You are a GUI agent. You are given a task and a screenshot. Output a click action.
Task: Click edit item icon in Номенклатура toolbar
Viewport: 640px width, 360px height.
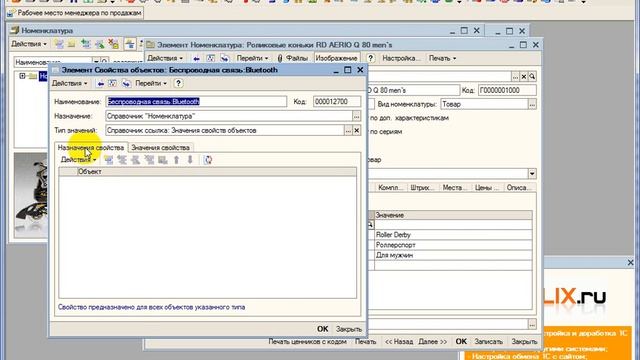[99, 44]
